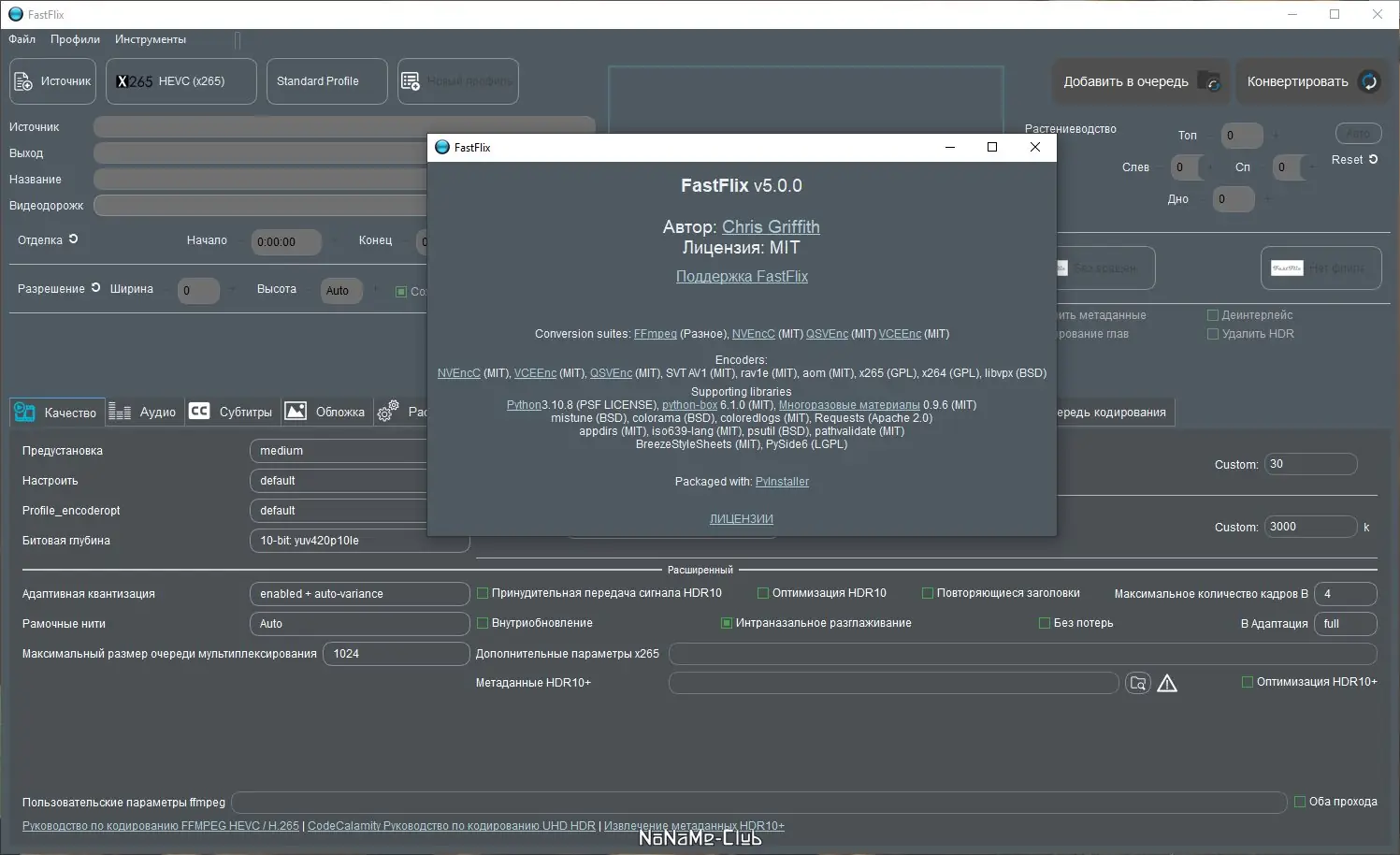The height and width of the screenshot is (855, 1400).
Task: Open the FFMPEG HEVC / H.265 guide link
Action: [x=161, y=826]
